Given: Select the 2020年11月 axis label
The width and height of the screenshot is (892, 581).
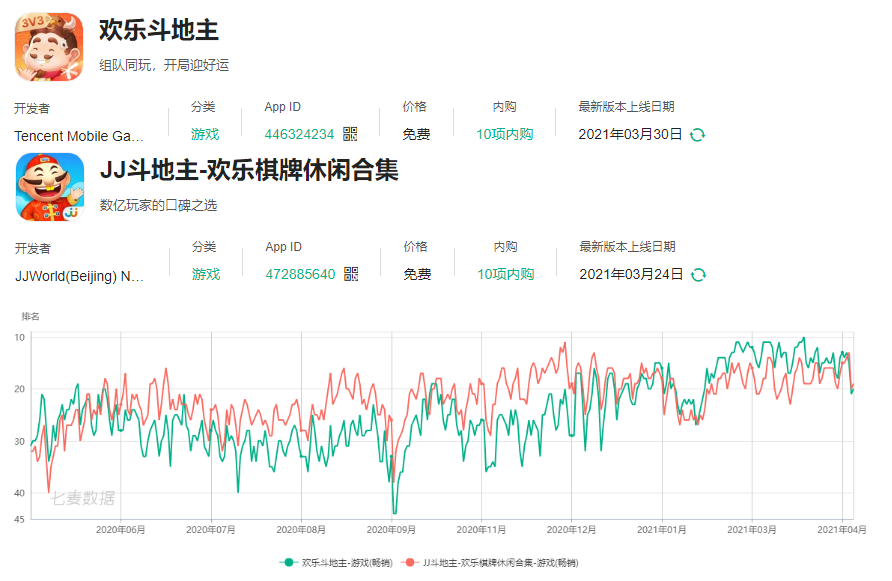Looking at the screenshot, I should click(481, 530).
